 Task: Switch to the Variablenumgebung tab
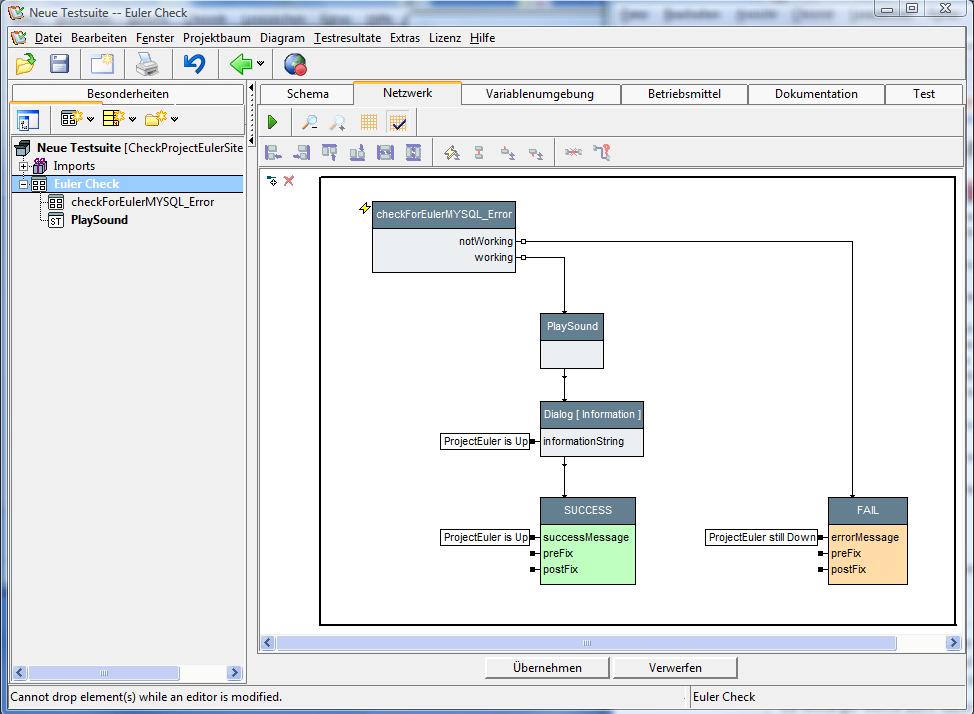pos(540,94)
